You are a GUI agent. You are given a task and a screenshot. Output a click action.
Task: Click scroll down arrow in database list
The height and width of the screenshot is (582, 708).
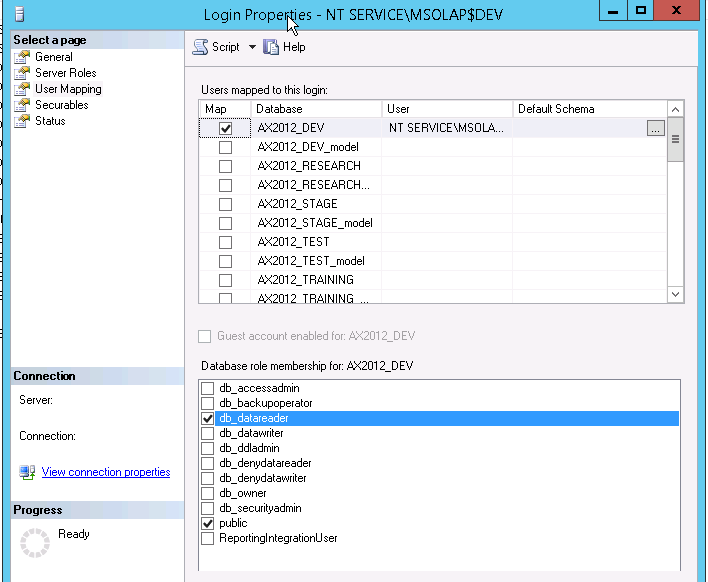tap(675, 294)
